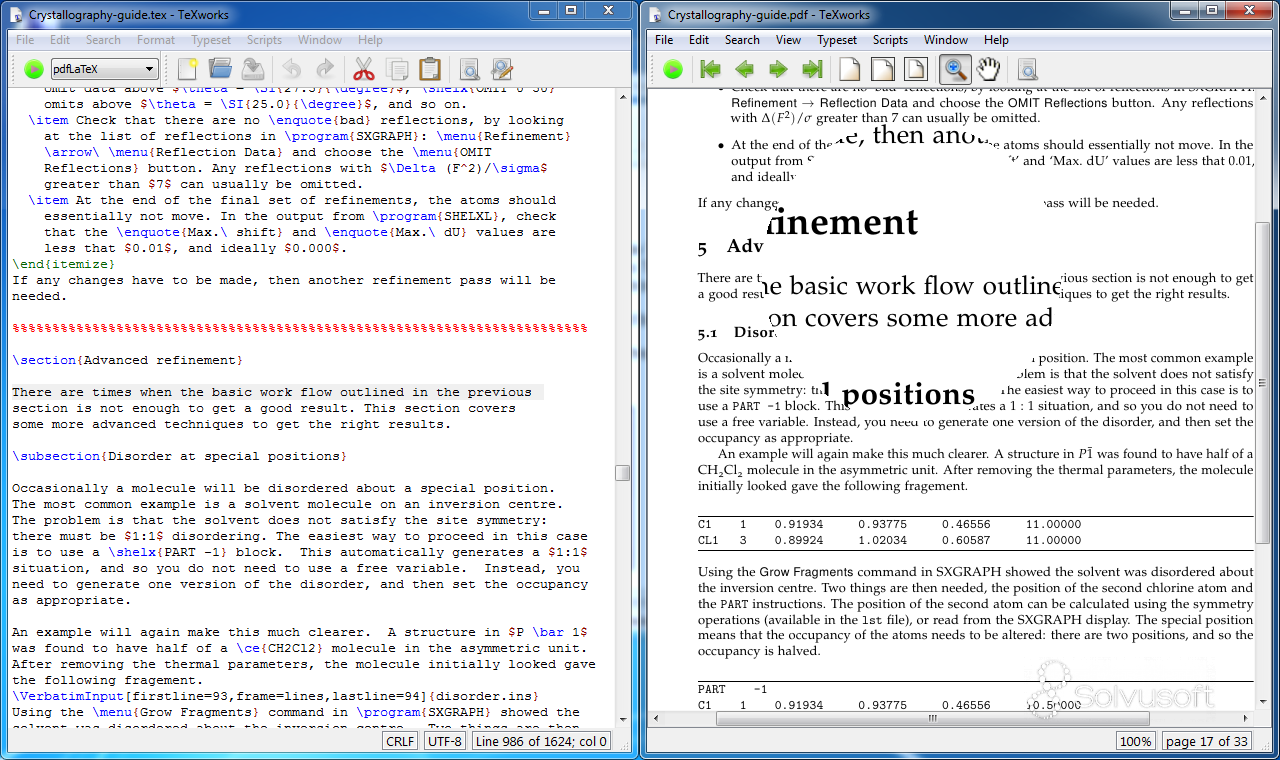
Task: Select the magnifying glass tool in the PDF viewer
Action: click(x=953, y=69)
